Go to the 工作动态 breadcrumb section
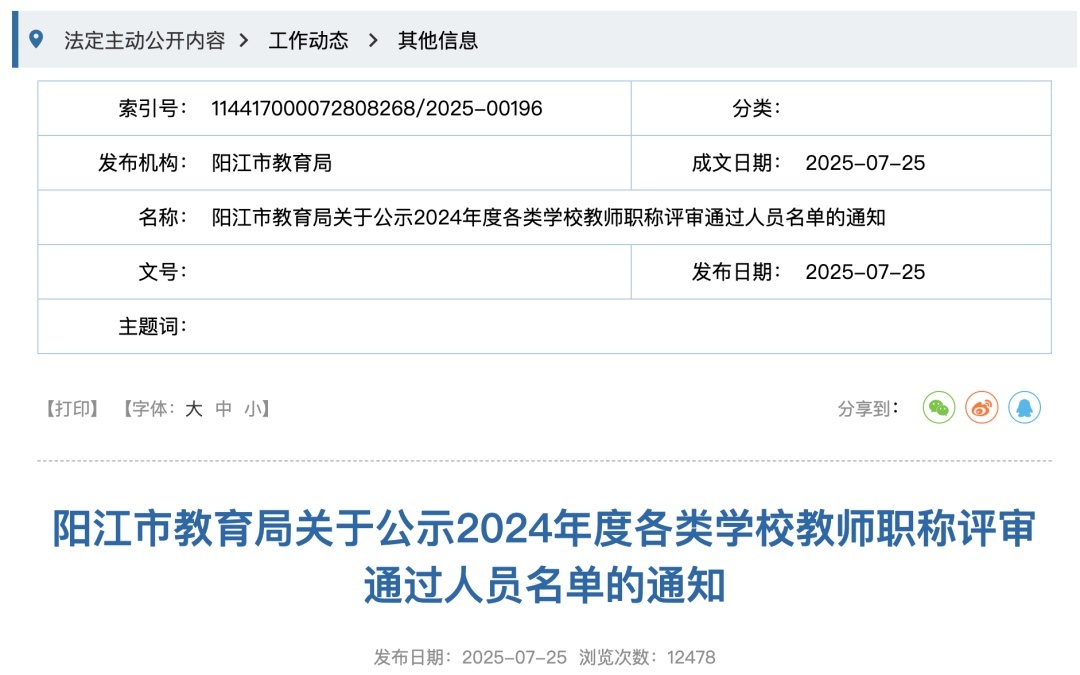This screenshot has width=1080, height=675. point(308,40)
